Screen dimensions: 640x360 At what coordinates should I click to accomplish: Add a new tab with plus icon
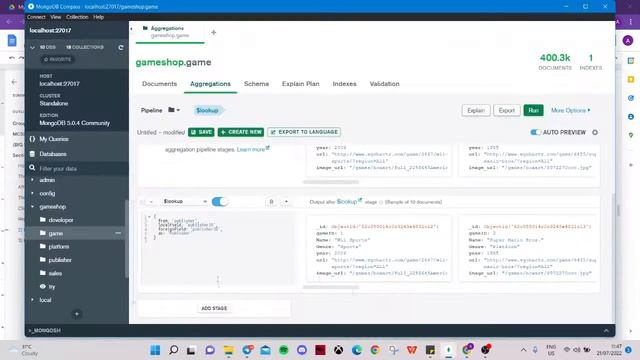click(213, 32)
